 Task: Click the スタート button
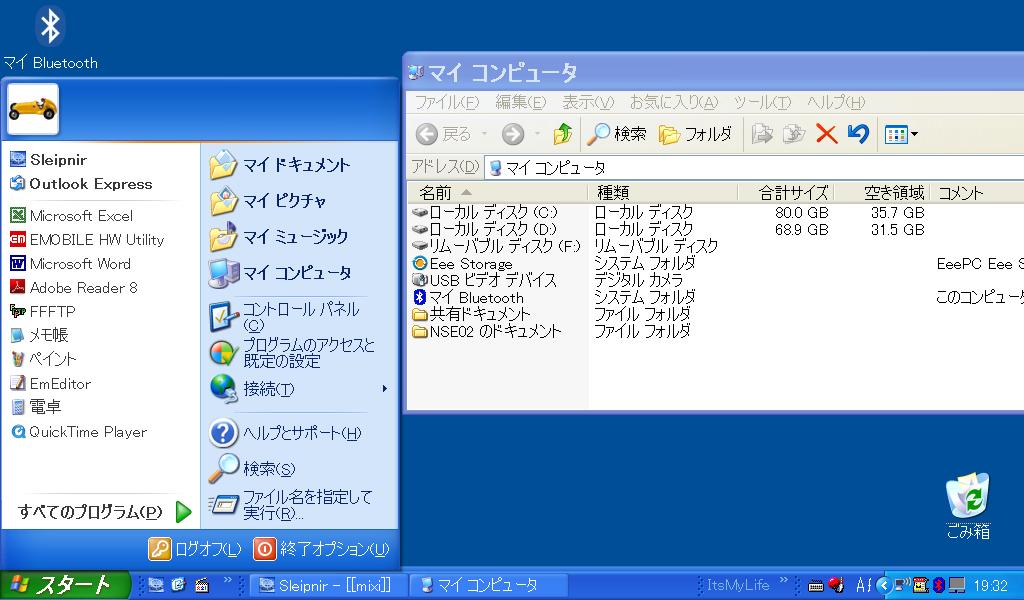click(x=65, y=584)
